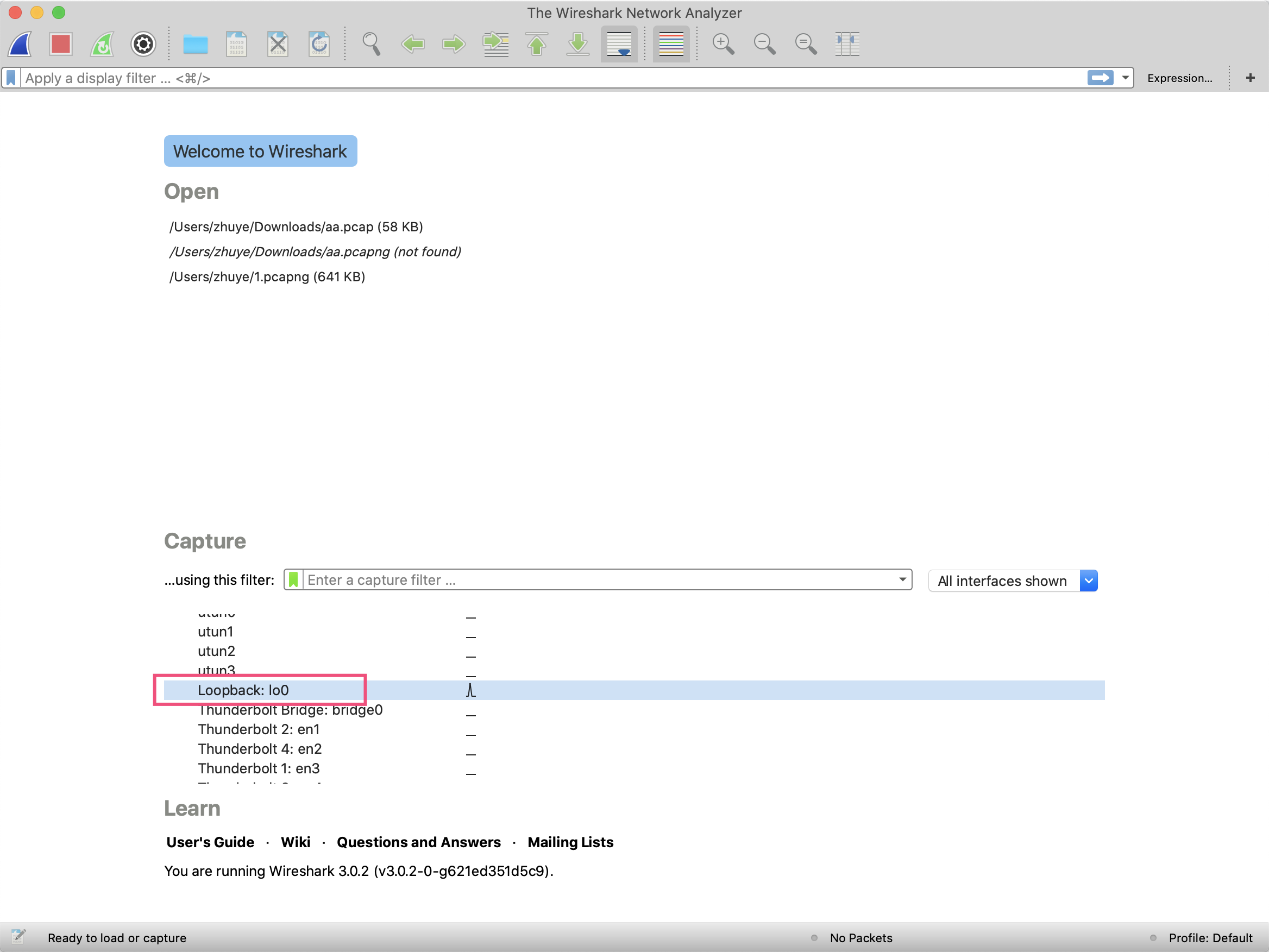
Task: Toggle packet list colorize rules button
Action: tap(671, 43)
